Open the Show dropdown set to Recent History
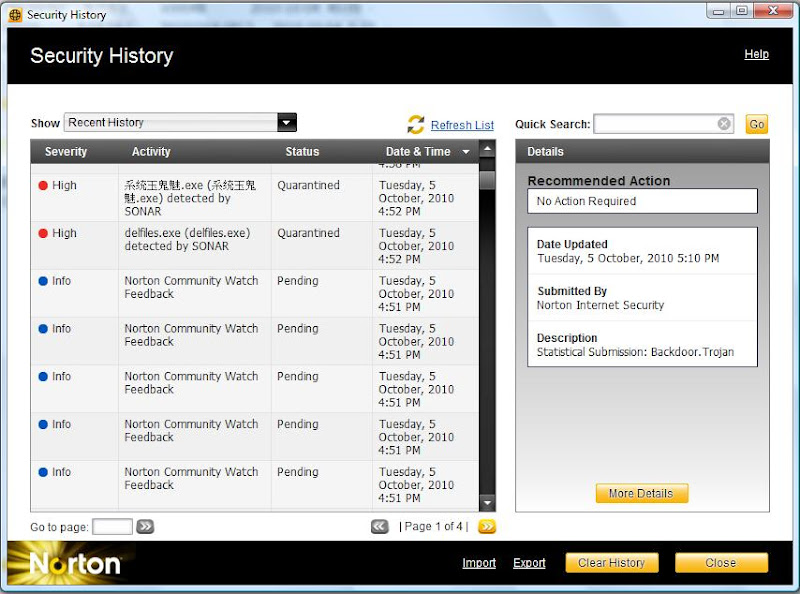 tap(180, 122)
